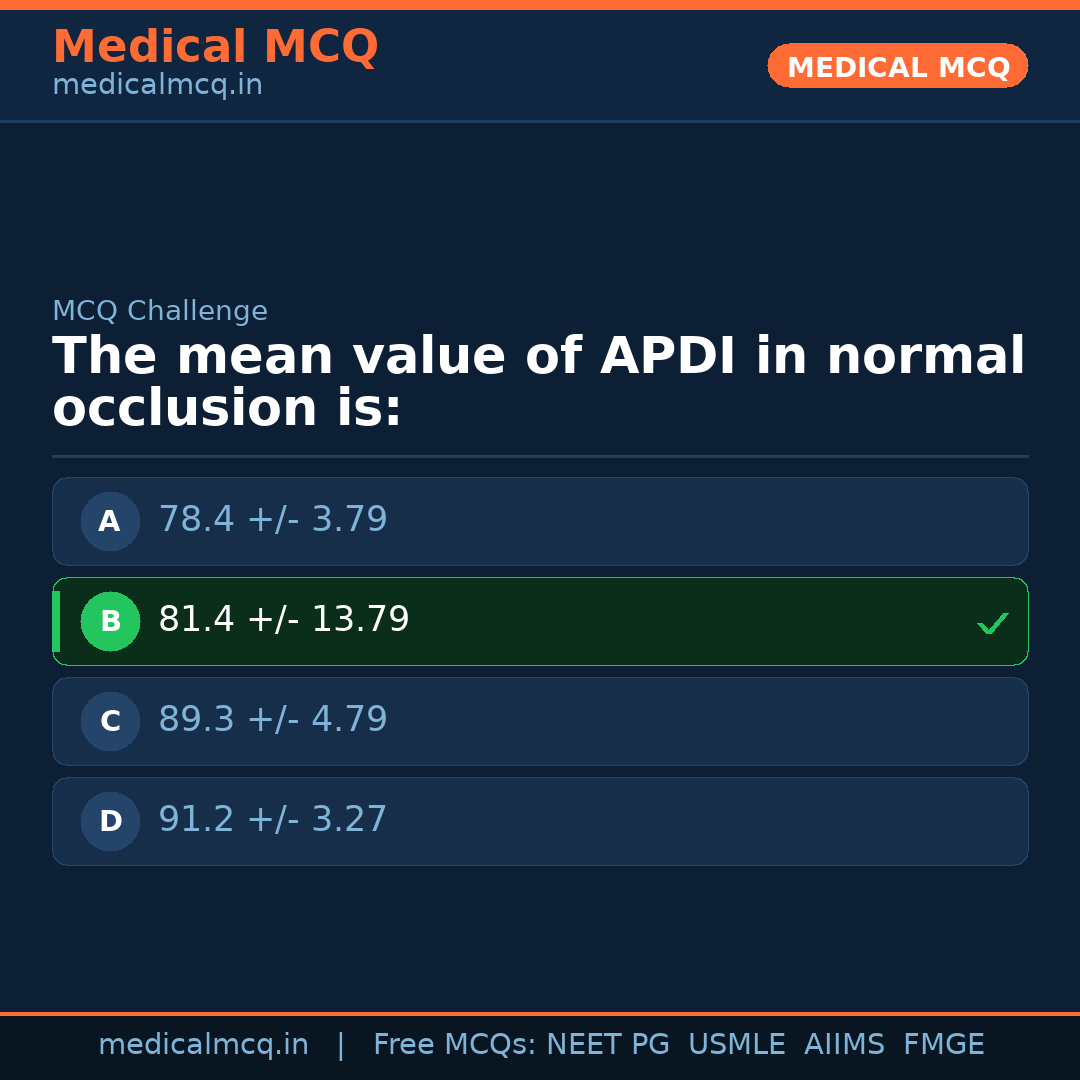Screen dimensions: 1080x1080
Task: Click the Medical MCQ header title
Action: 215,47
